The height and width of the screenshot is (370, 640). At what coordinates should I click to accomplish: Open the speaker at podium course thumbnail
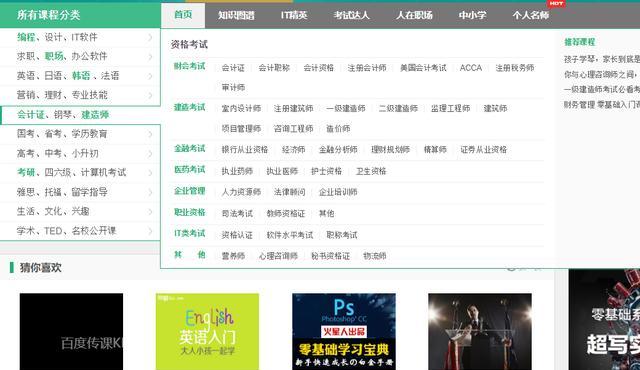(x=480, y=332)
